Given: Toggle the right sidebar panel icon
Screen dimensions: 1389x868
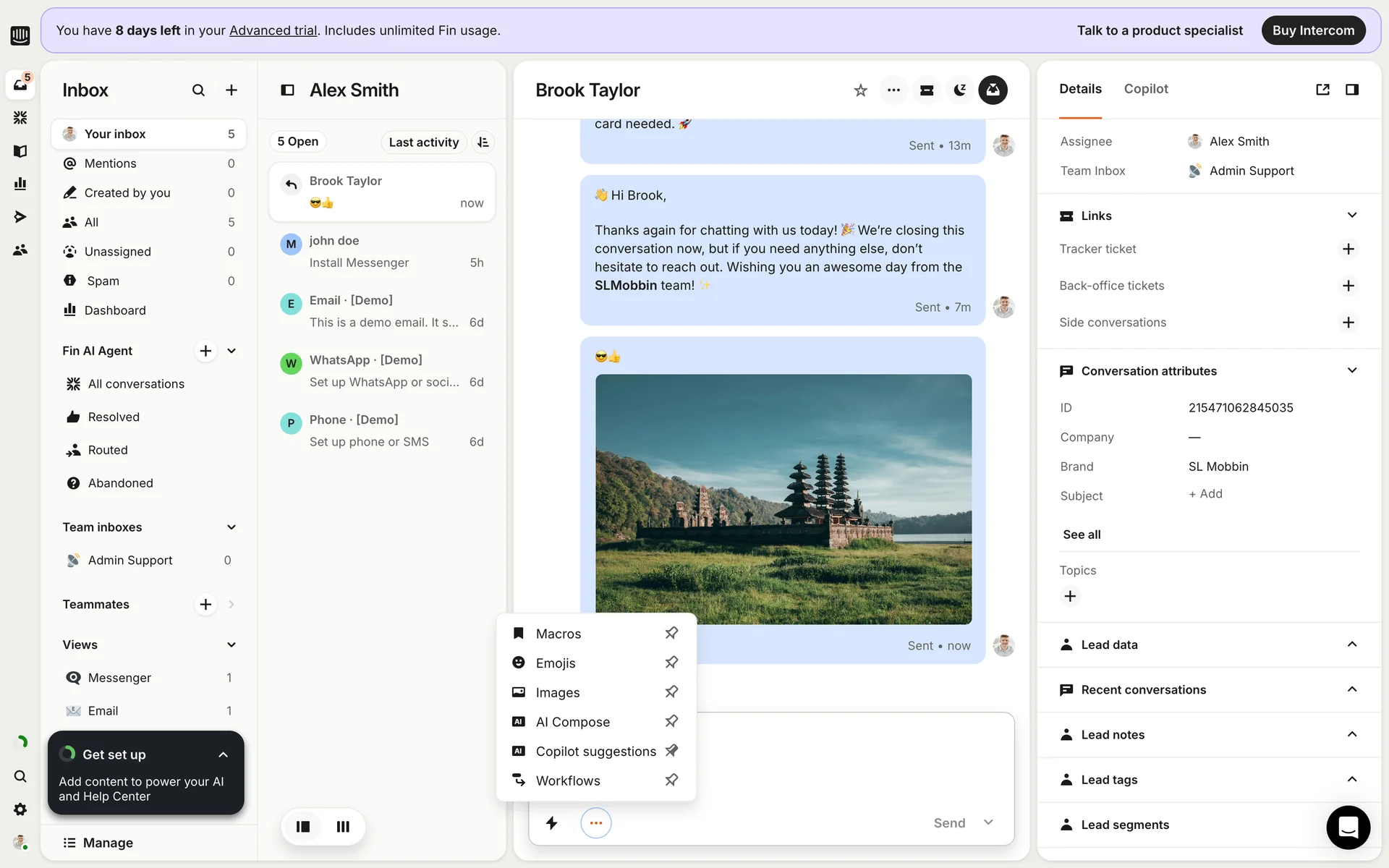Looking at the screenshot, I should pos(1351,90).
